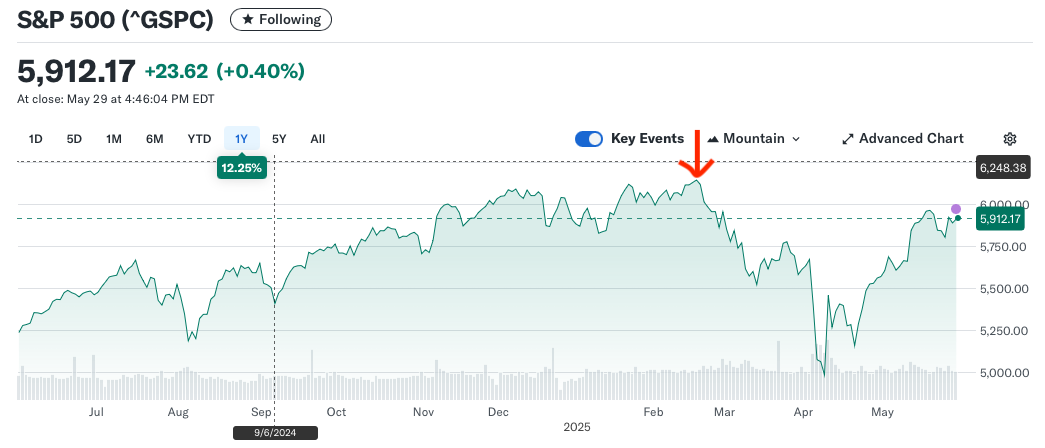Image resolution: width=1045 pixels, height=448 pixels.
Task: Click the At close timestamp text
Action: click(x=116, y=99)
